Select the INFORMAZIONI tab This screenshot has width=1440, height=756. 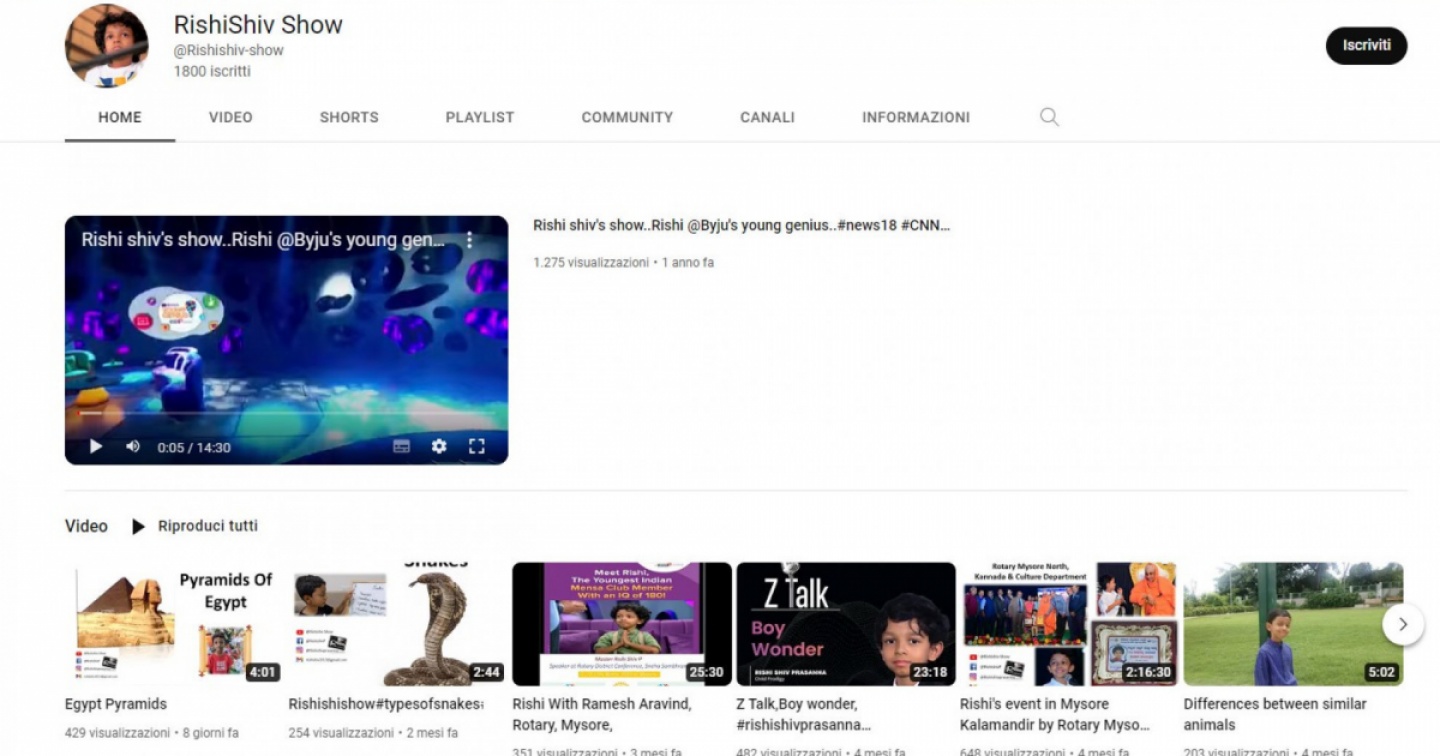click(916, 117)
